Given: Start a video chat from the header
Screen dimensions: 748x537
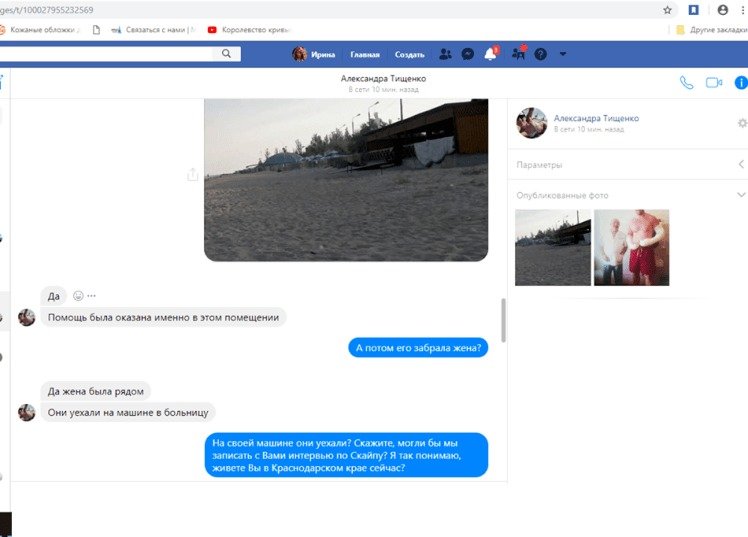Looking at the screenshot, I should pyautogui.click(x=713, y=83).
